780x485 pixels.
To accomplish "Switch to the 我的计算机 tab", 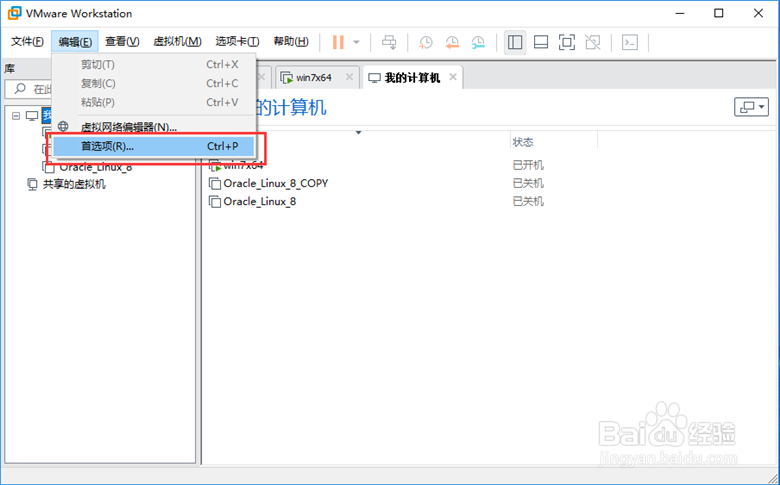I will click(412, 78).
